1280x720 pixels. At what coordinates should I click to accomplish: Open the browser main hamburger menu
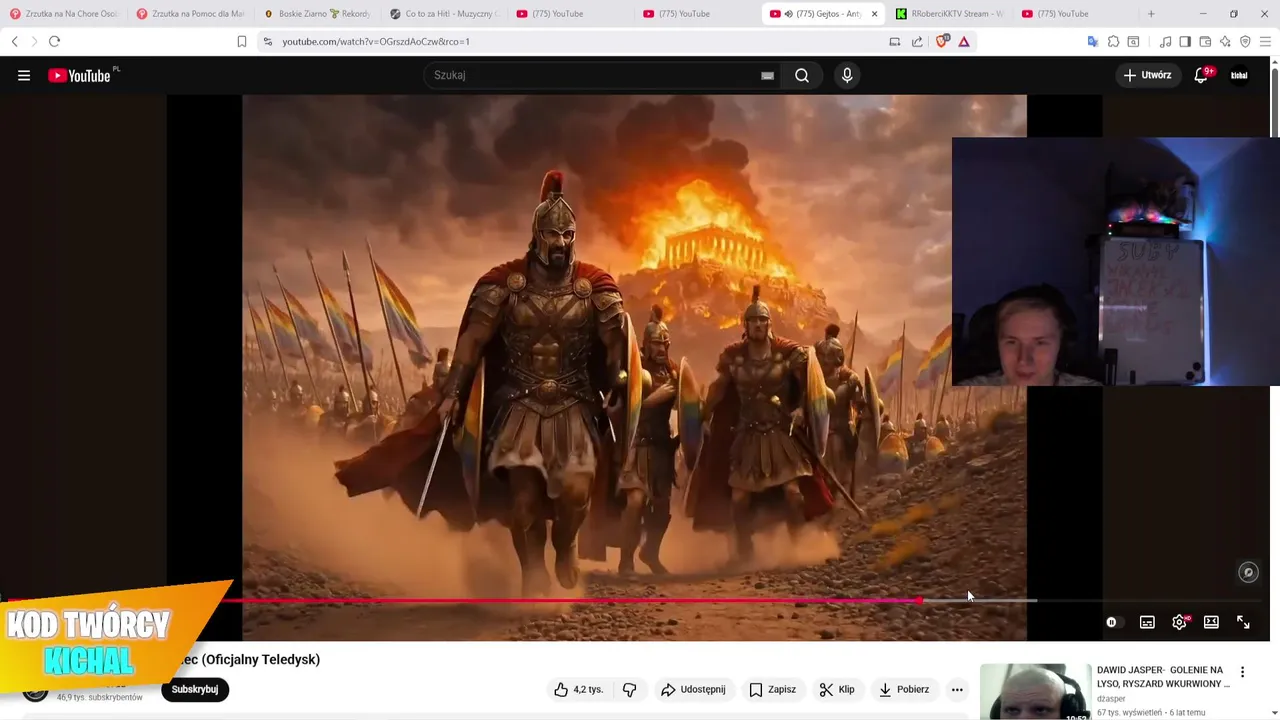pyautogui.click(x=1266, y=41)
